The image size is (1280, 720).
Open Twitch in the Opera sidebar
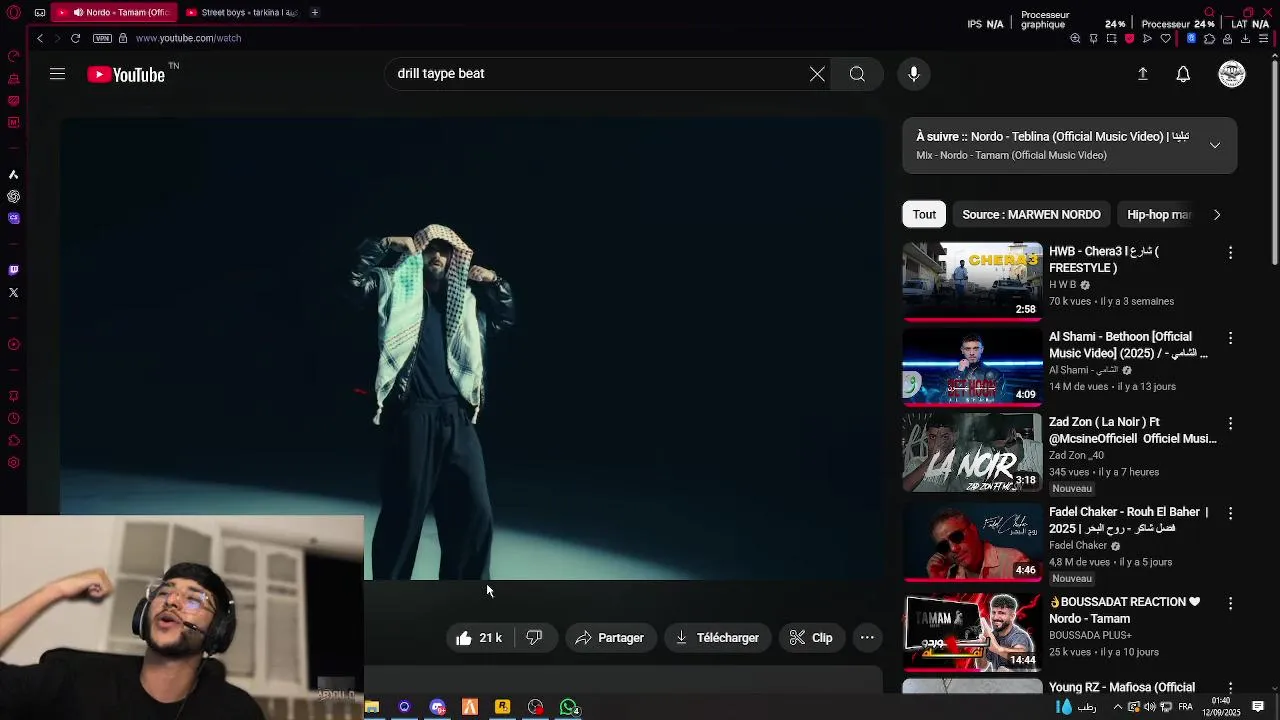[x=13, y=270]
